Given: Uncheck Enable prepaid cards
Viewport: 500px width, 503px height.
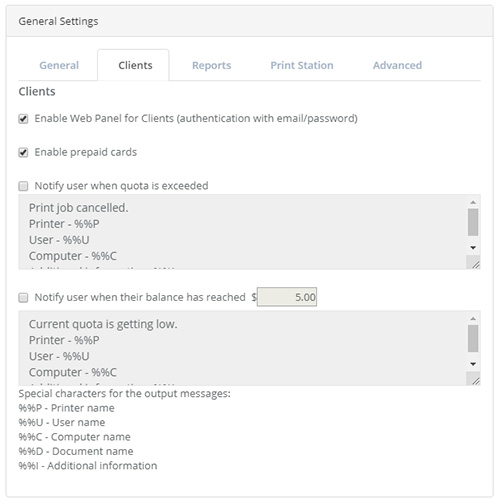Looking at the screenshot, I should 23,153.
